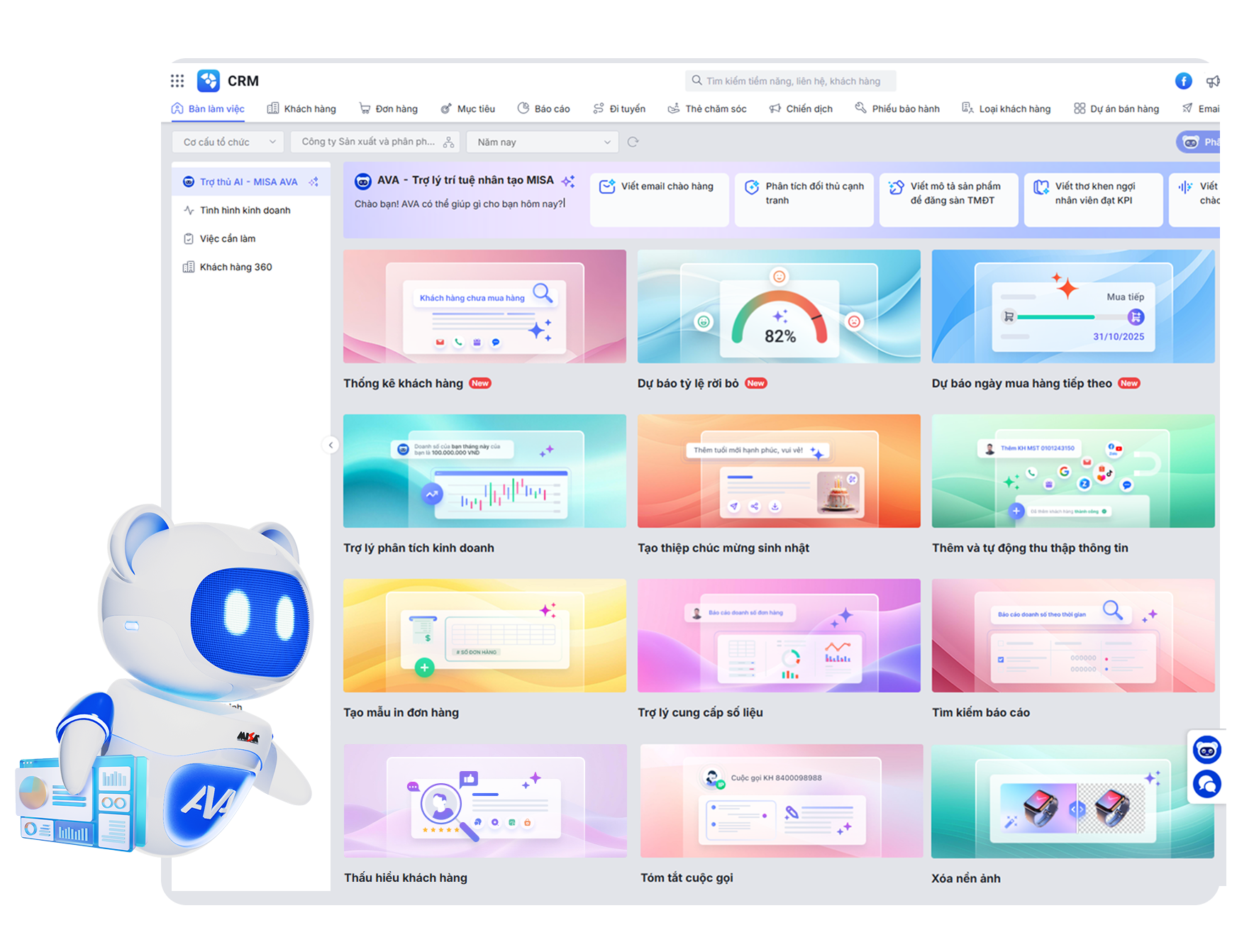Open Dự báo tỷ lệ rời bỏ card
1254x952 pixels.
tap(779, 306)
